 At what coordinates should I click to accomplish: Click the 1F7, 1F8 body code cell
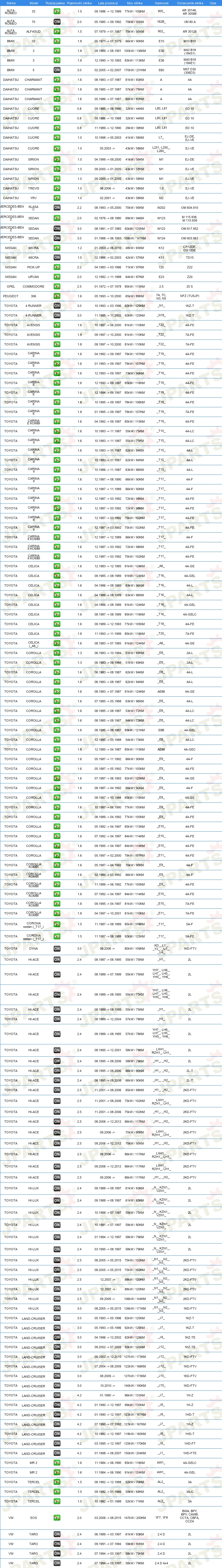pos(161,1518)
